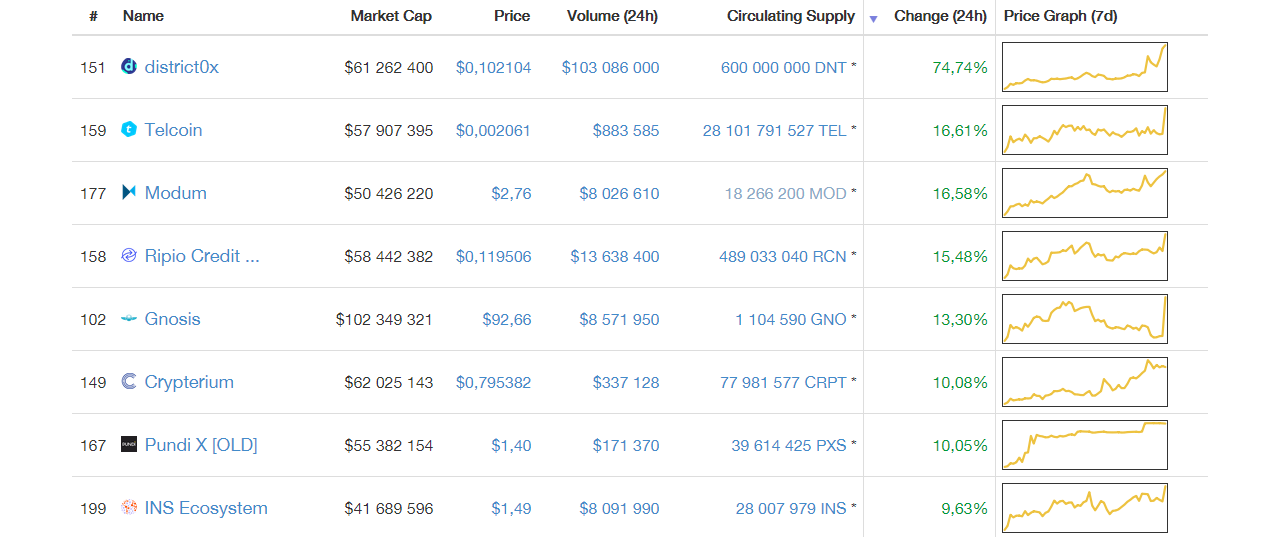Image resolution: width=1285 pixels, height=537 pixels.
Task: Click supply 489 033 040 RCN
Action: (x=783, y=257)
